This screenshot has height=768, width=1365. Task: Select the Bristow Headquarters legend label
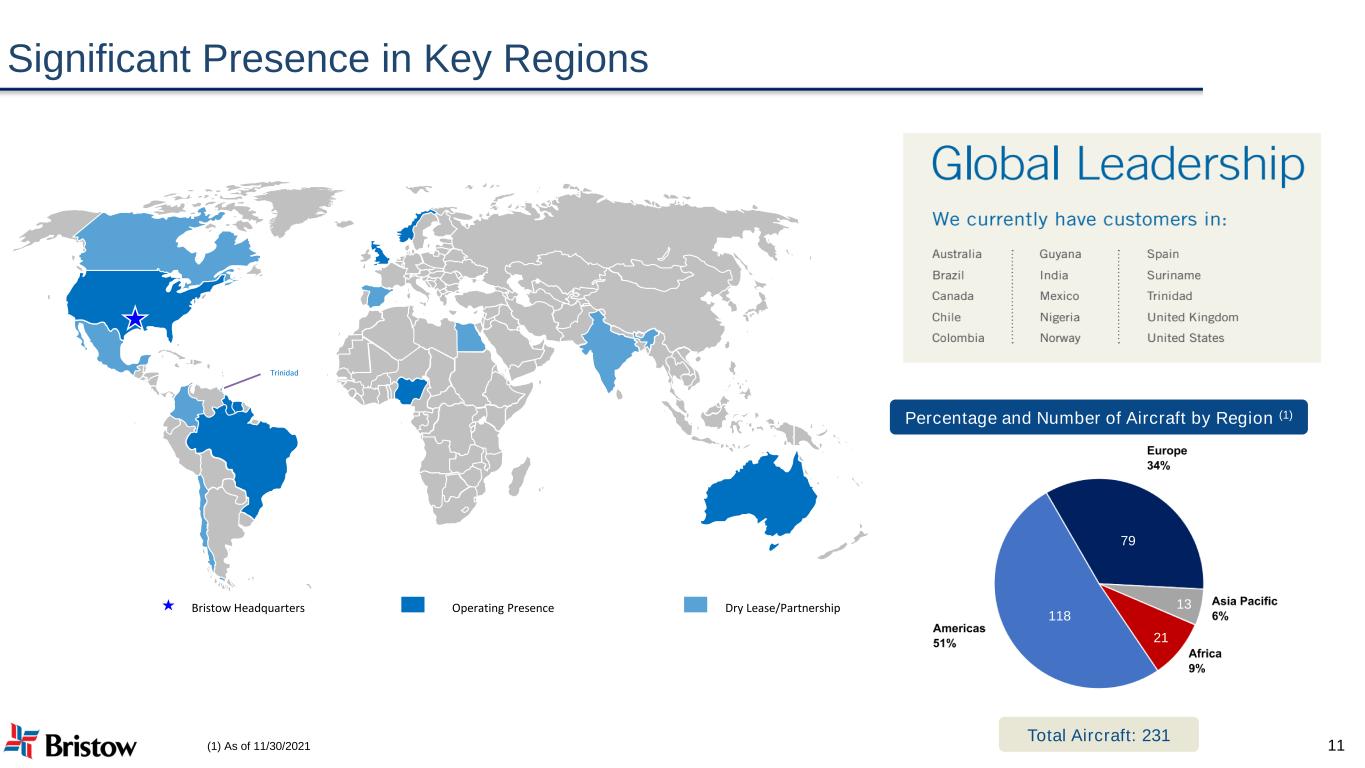pyautogui.click(x=248, y=608)
